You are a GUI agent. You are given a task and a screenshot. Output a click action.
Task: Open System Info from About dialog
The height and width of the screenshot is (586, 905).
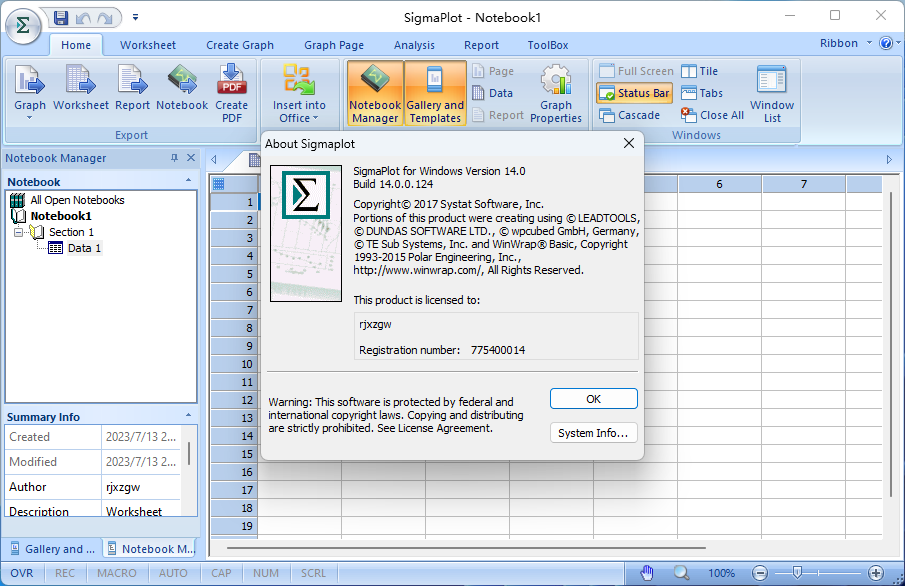[x=593, y=433]
